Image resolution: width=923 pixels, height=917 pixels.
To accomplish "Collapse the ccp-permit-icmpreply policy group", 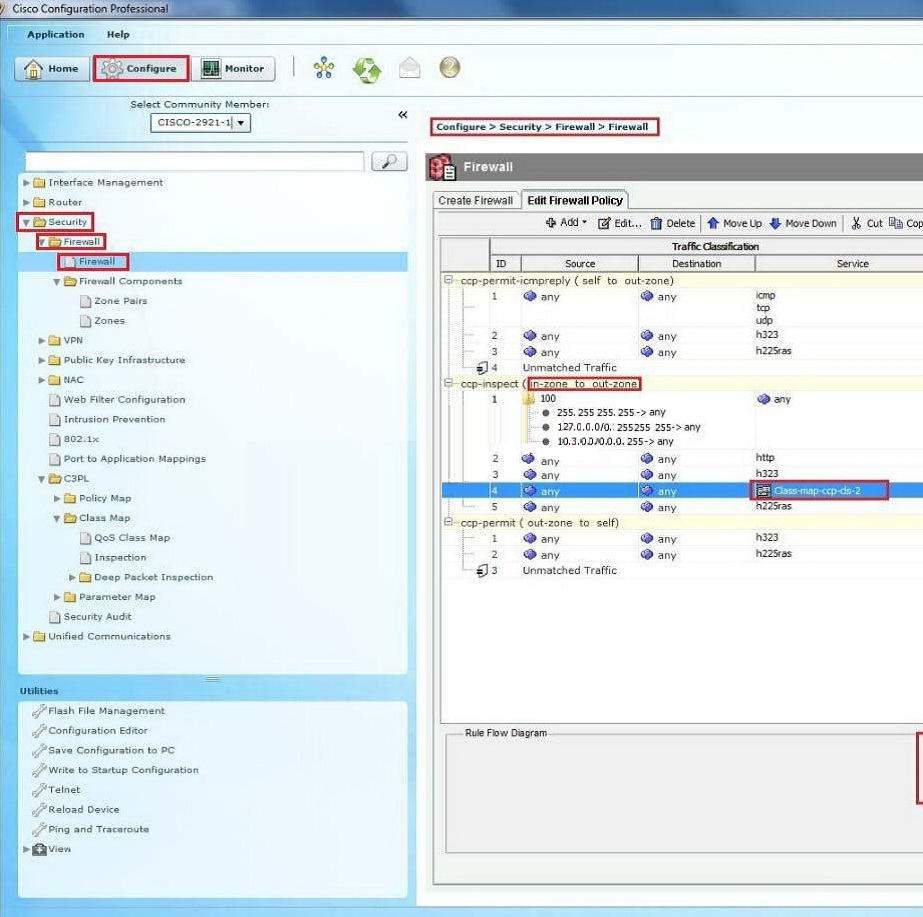I will 449,280.
